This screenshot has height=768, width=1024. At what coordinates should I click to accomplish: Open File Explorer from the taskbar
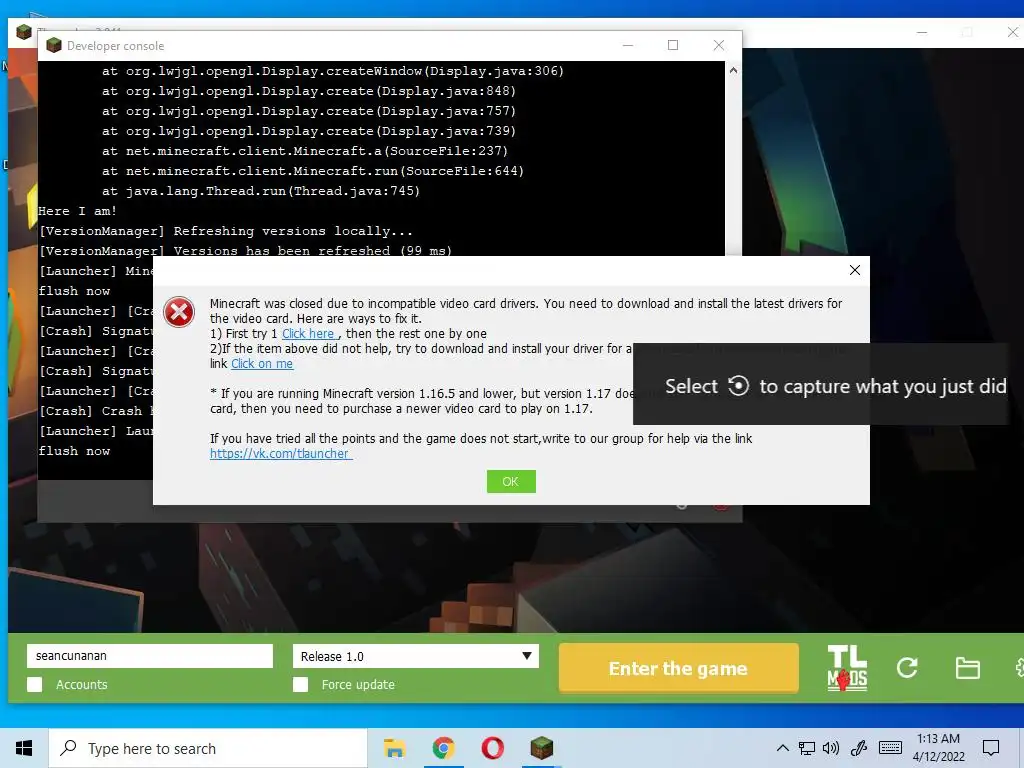(x=394, y=748)
